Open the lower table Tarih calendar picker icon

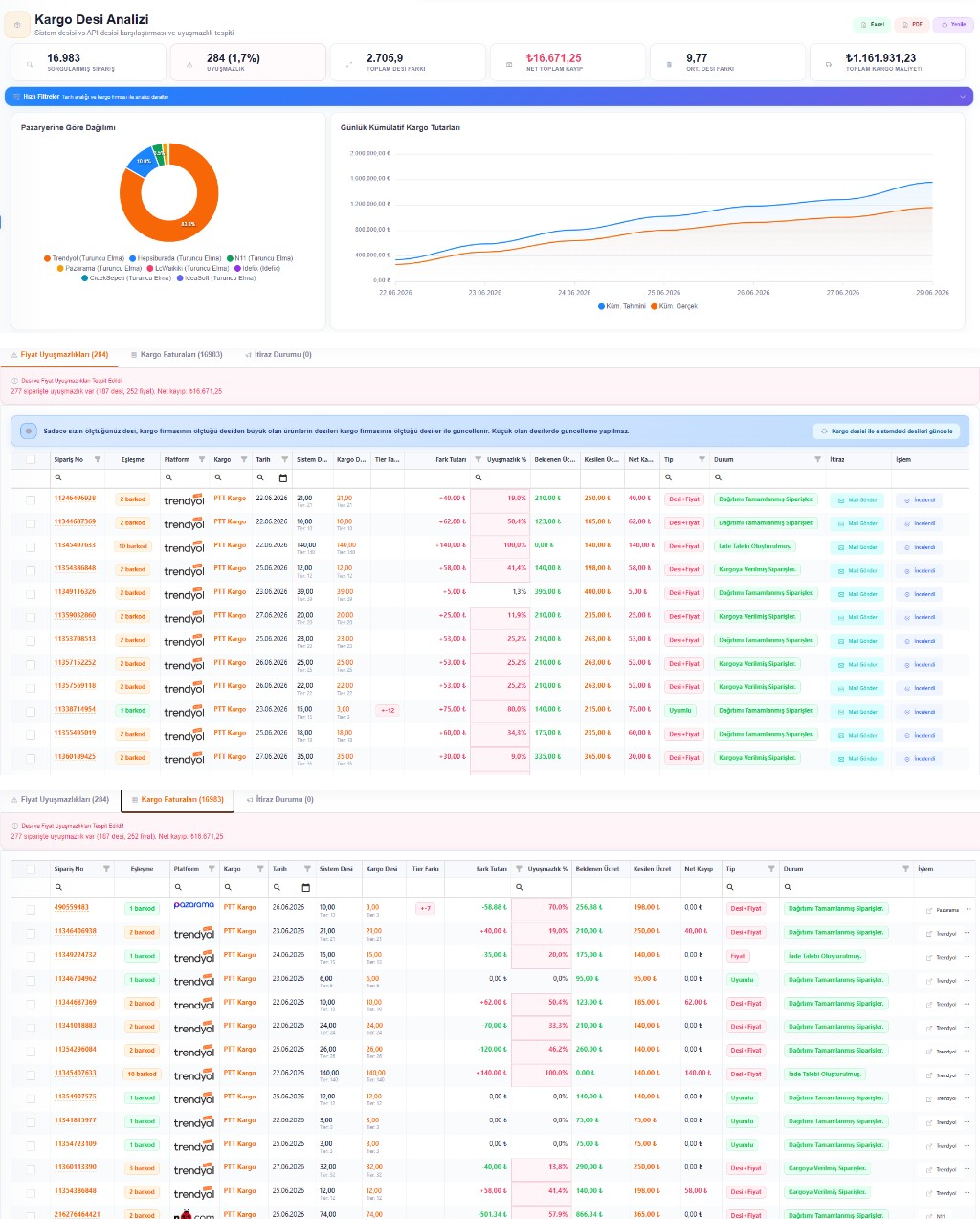(306, 887)
